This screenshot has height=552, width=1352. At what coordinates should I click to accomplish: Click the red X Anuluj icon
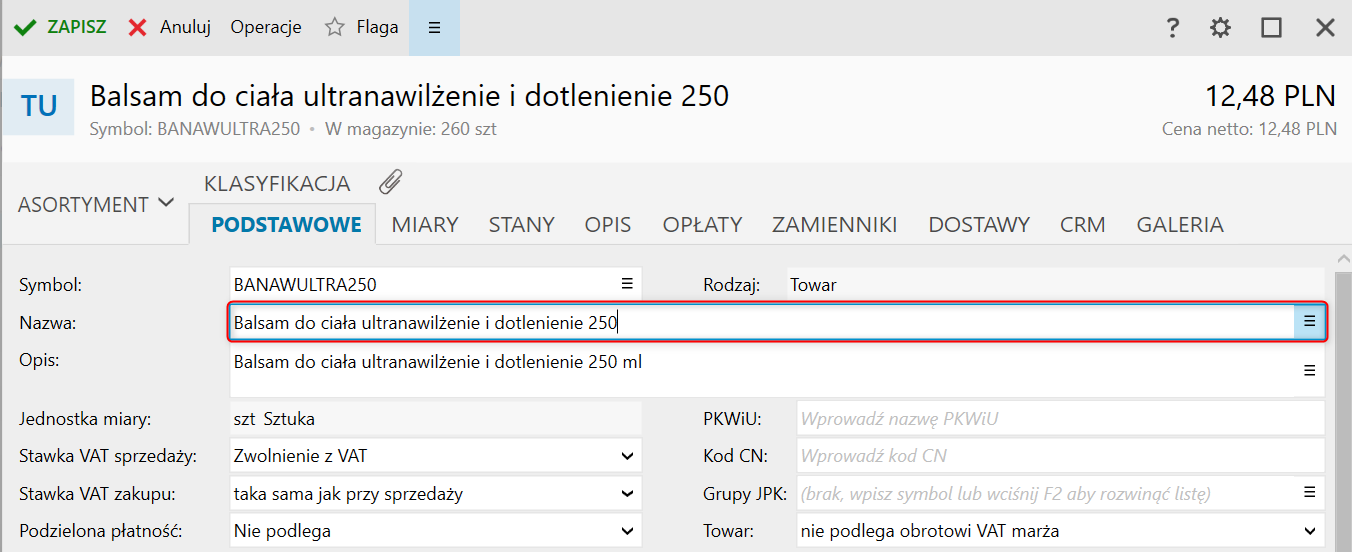(x=138, y=27)
